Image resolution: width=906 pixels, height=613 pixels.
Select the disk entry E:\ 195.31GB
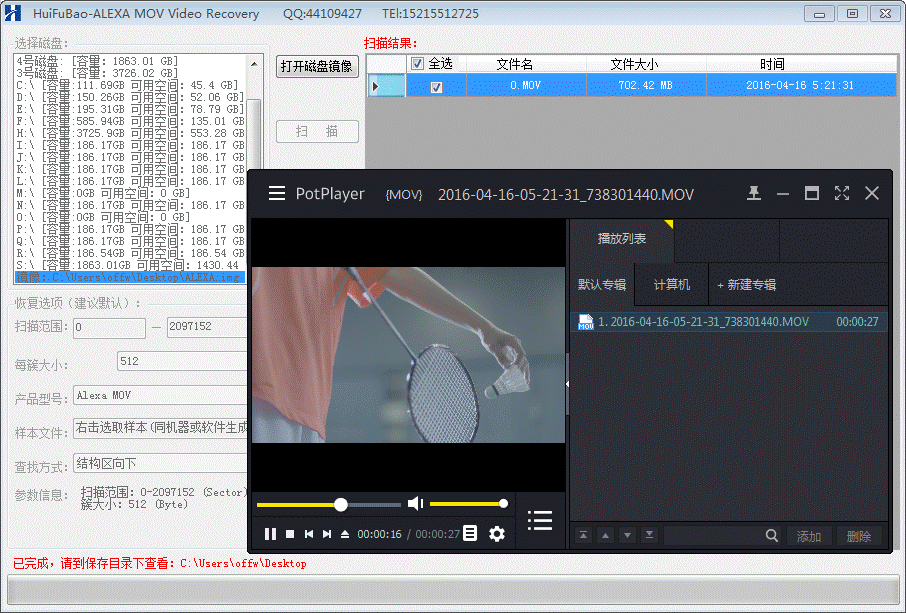click(x=130, y=109)
